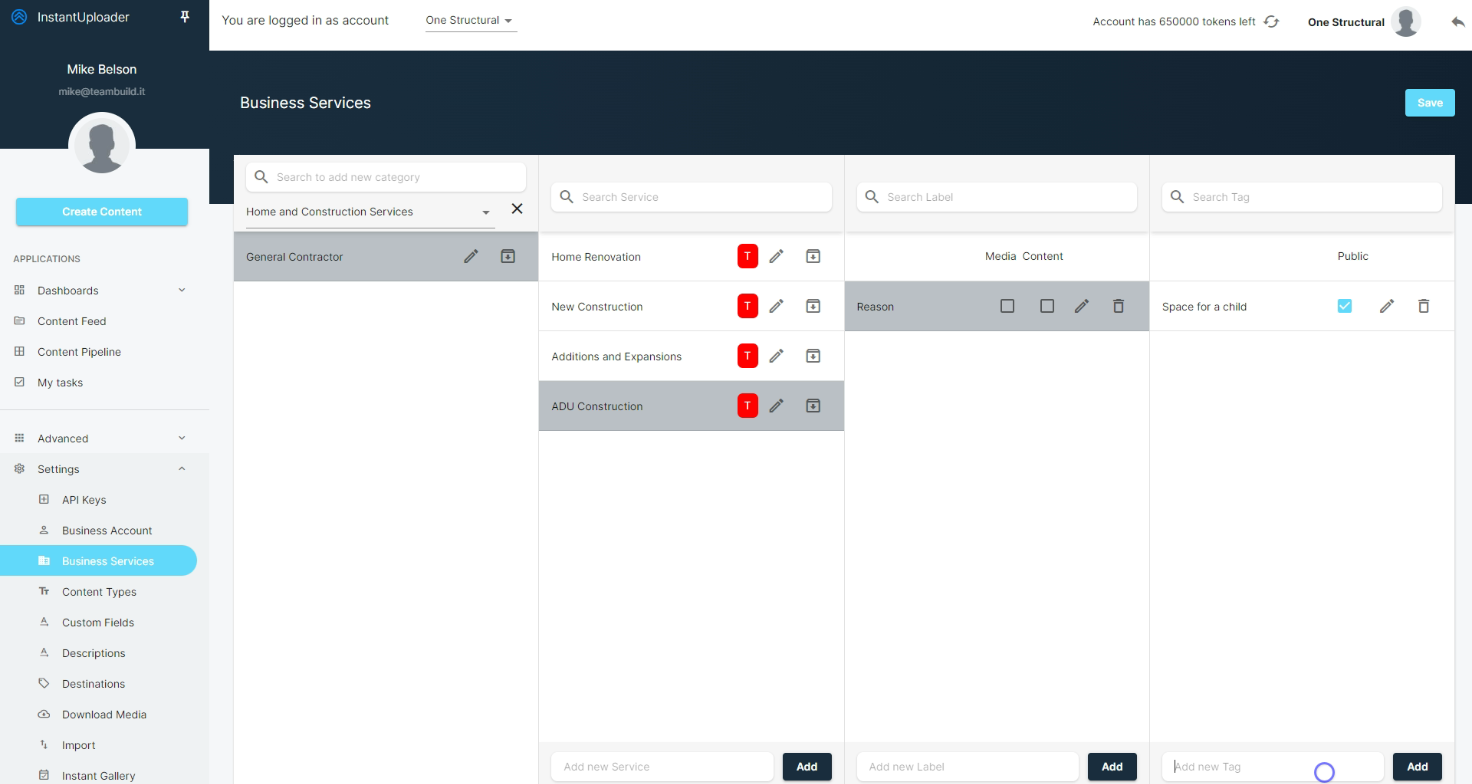Archive the Home Renovation service
This screenshot has width=1472, height=784.
(813, 257)
